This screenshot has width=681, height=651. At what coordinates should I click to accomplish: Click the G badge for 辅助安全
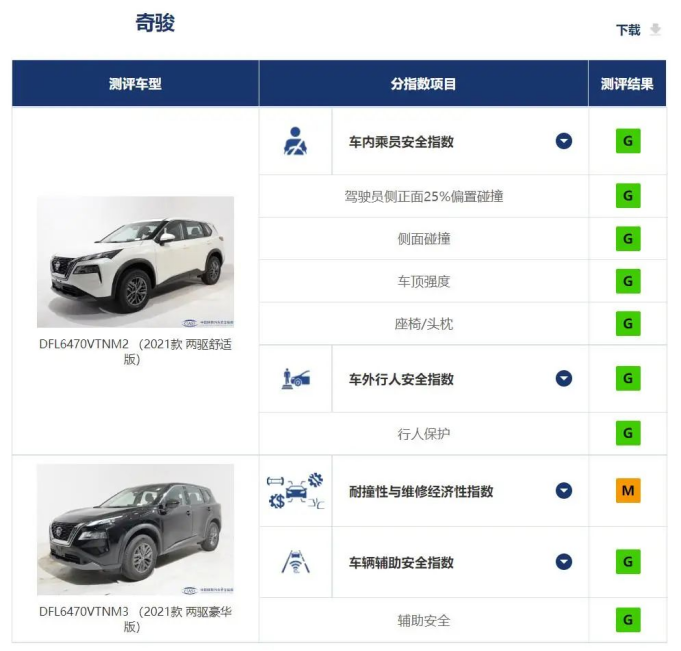point(628,620)
